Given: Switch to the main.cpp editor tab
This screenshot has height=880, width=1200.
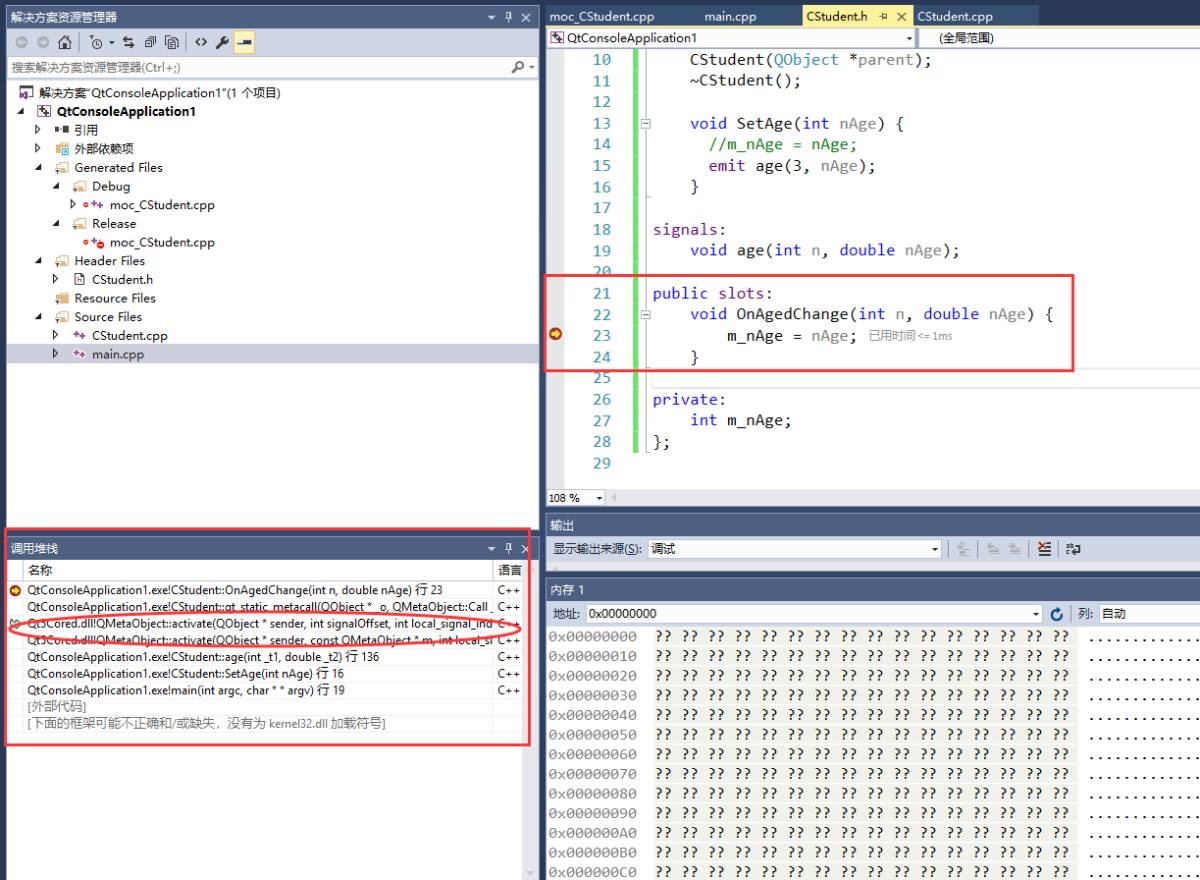Looking at the screenshot, I should click(x=731, y=17).
